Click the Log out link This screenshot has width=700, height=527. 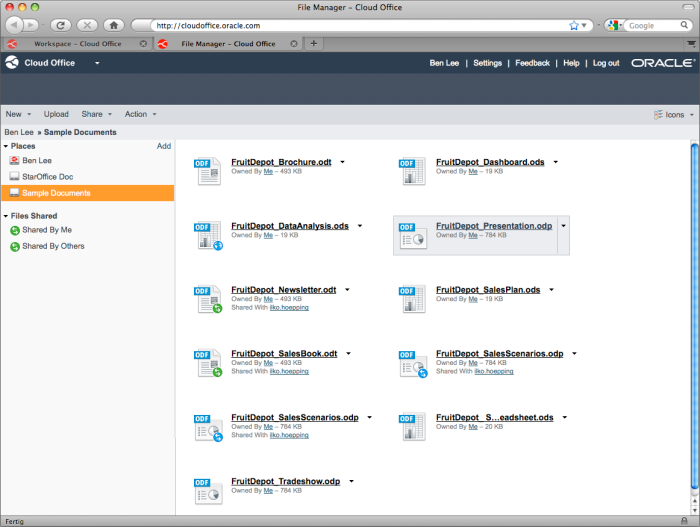(606, 63)
